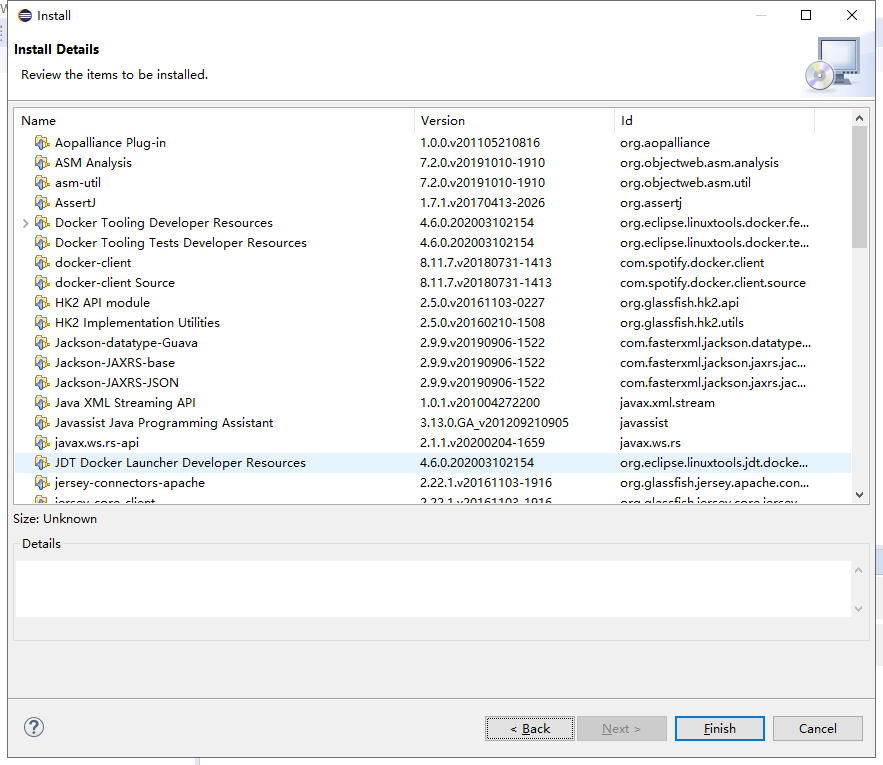Sort by the Name column header
Viewport: 883px width, 765px height.
214,121
